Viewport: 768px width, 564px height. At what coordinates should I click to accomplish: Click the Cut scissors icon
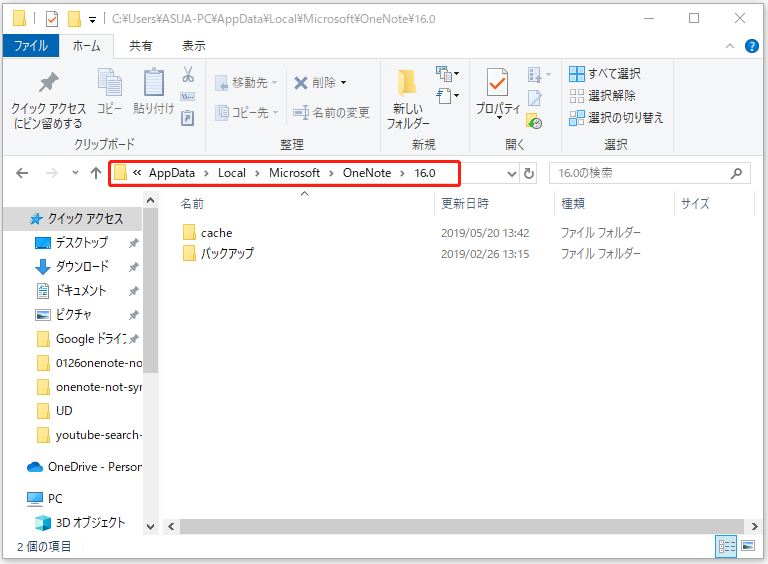pos(188,74)
